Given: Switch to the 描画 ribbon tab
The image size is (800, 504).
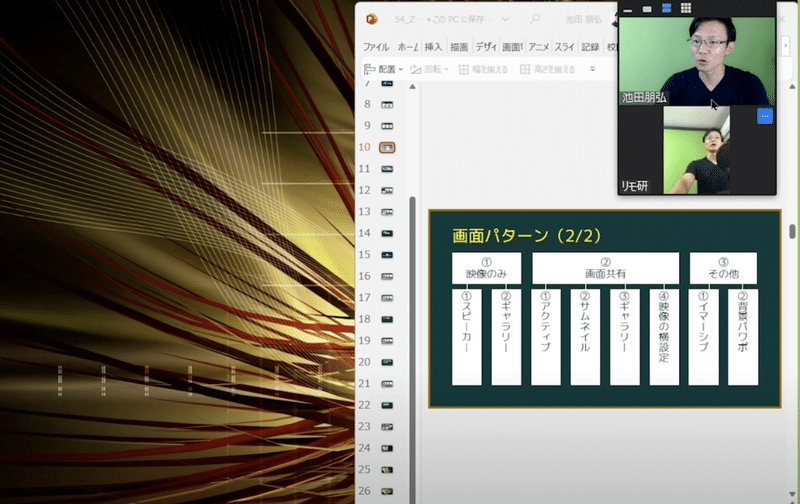Looking at the screenshot, I should pyautogui.click(x=459, y=47).
